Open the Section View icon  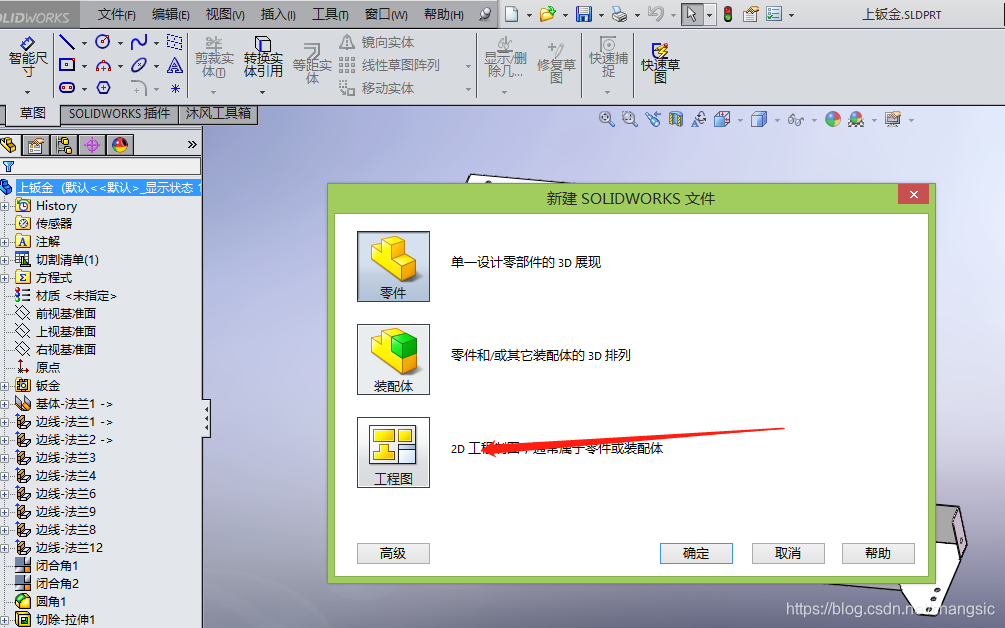point(676,119)
